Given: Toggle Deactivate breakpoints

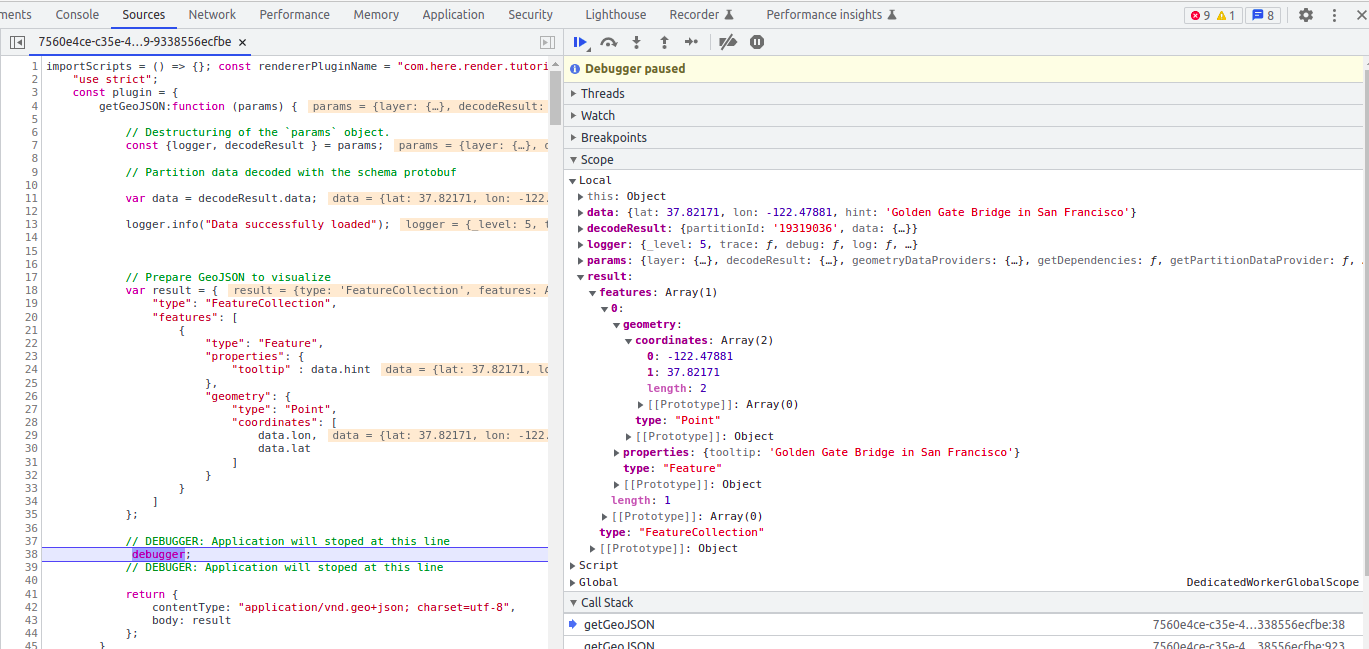Looking at the screenshot, I should 728,43.
